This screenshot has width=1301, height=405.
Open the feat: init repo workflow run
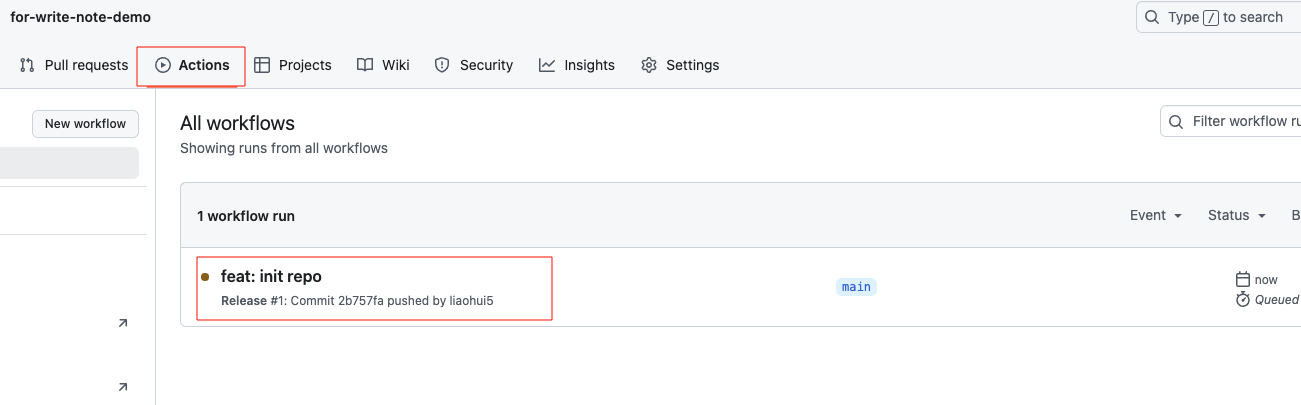(271, 276)
